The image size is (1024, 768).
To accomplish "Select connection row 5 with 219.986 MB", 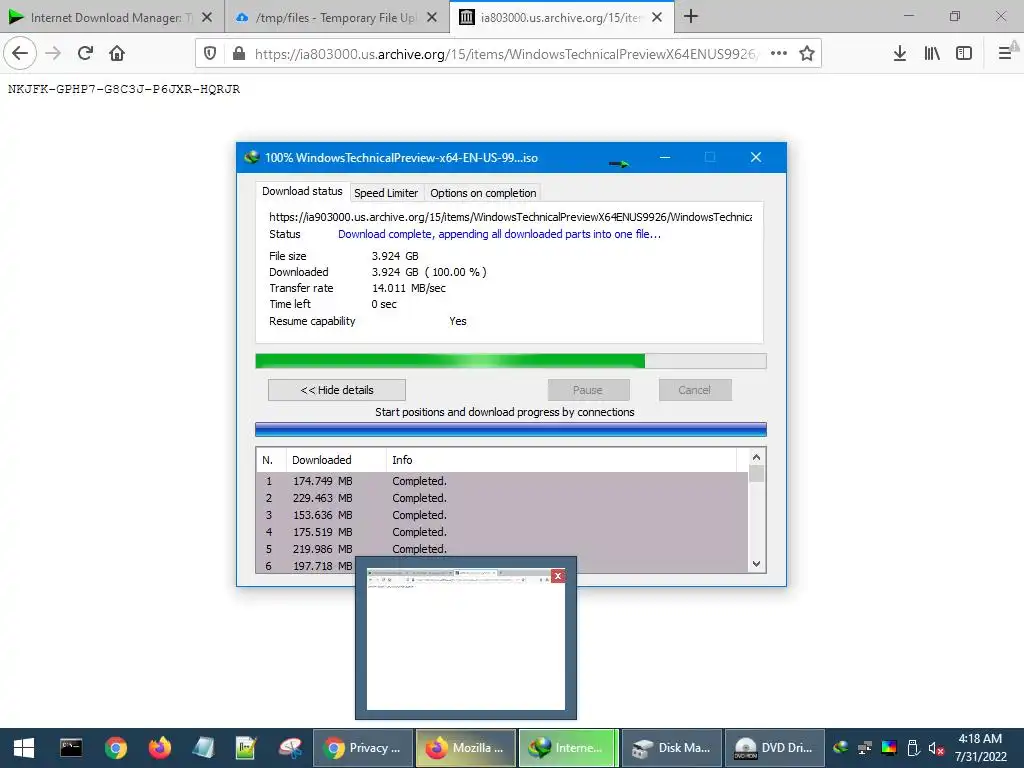I will 502,549.
